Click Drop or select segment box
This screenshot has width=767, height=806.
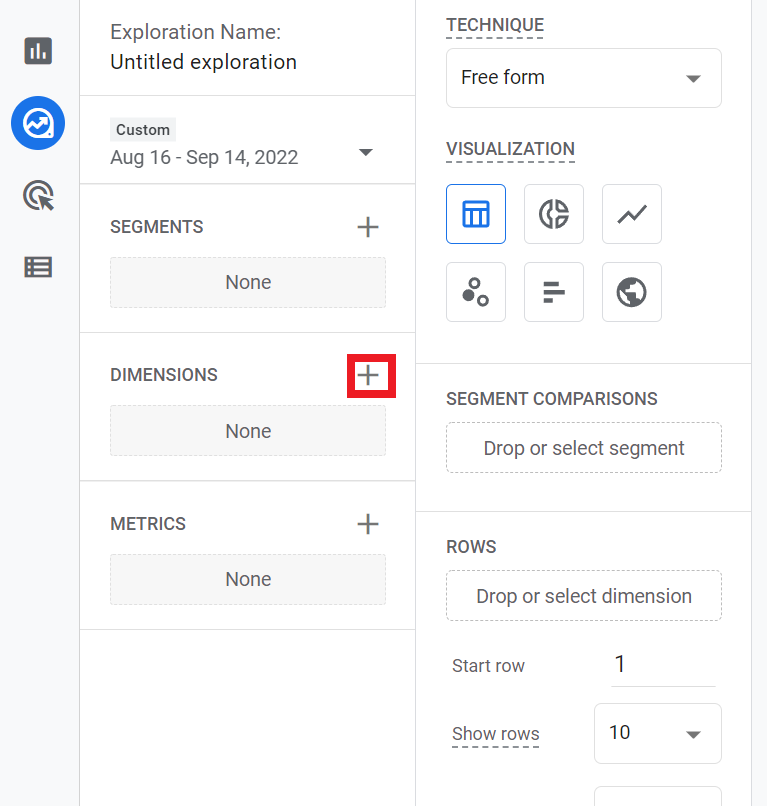583,448
